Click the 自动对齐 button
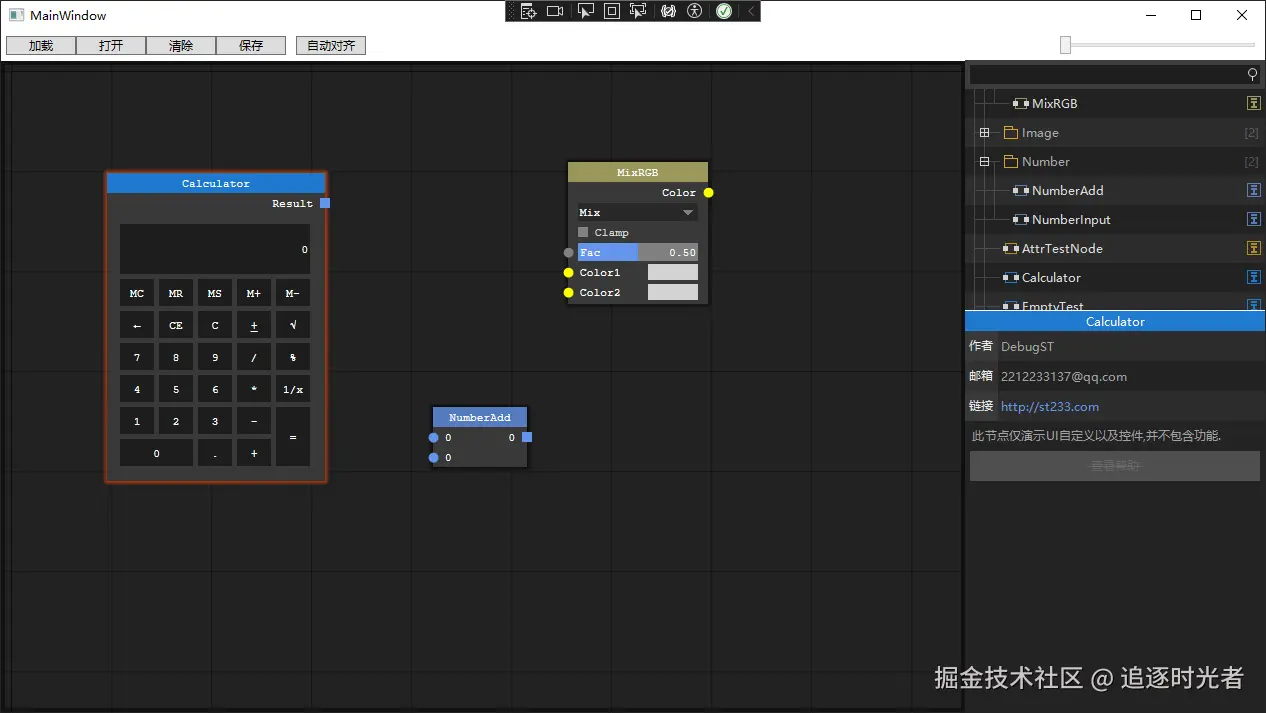 (x=331, y=46)
